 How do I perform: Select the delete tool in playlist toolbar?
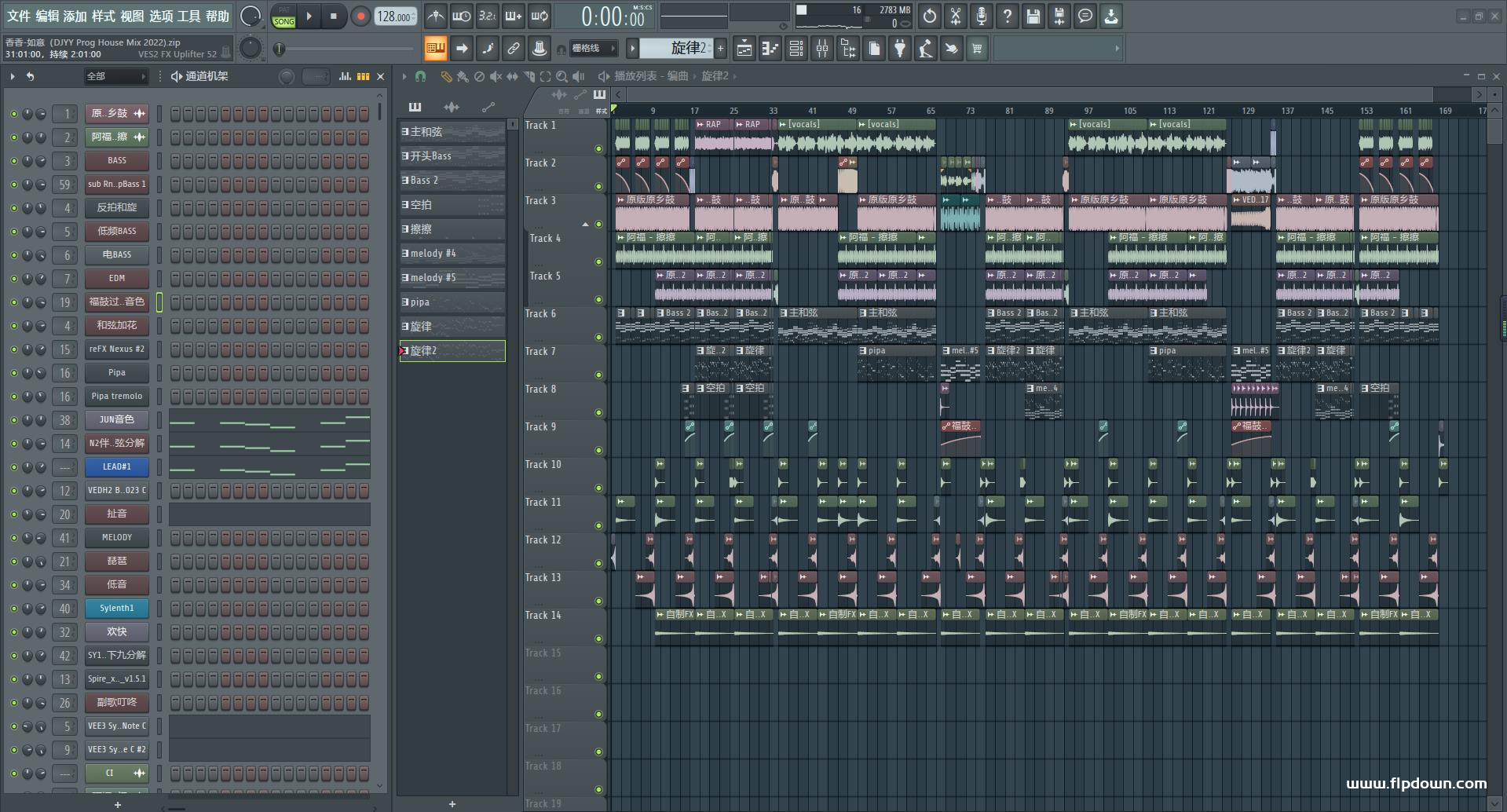pos(479,76)
